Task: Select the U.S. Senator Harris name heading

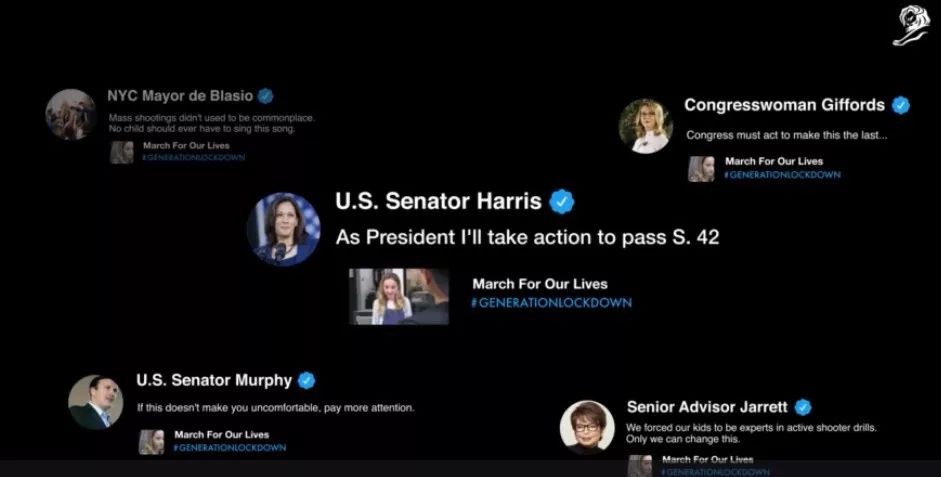Action: coord(438,202)
